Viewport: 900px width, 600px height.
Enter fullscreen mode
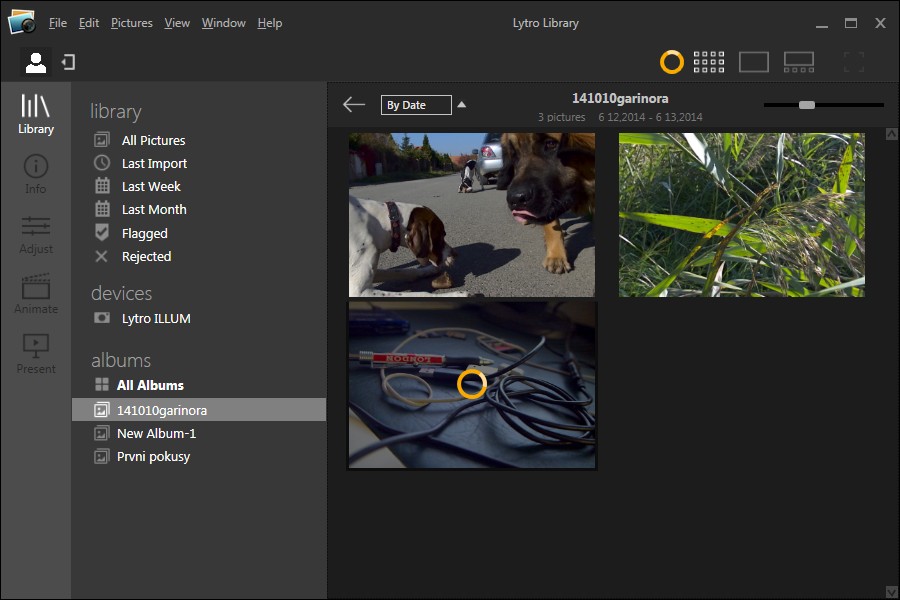coord(853,62)
